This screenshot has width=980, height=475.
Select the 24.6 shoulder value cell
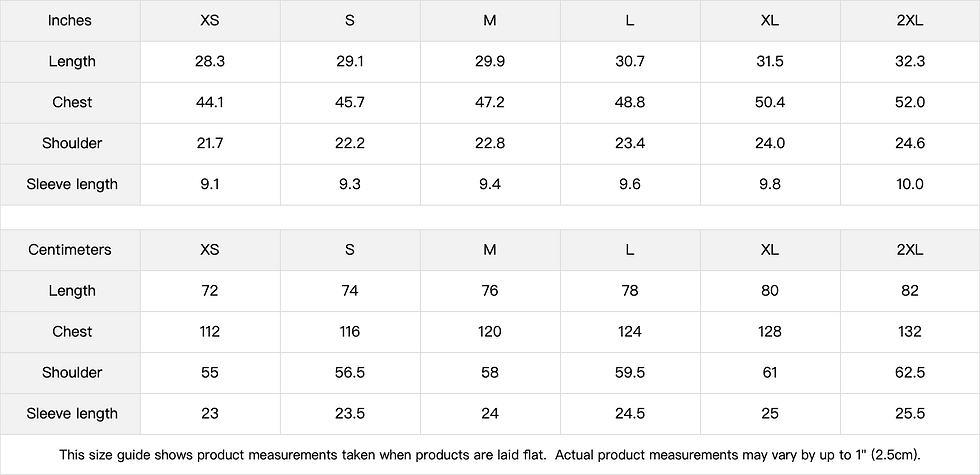910,143
